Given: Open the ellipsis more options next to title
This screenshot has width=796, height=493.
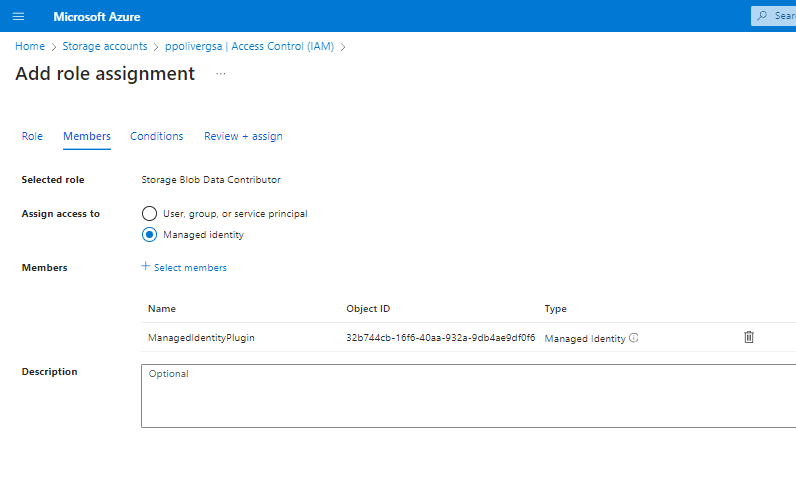Looking at the screenshot, I should [220, 74].
